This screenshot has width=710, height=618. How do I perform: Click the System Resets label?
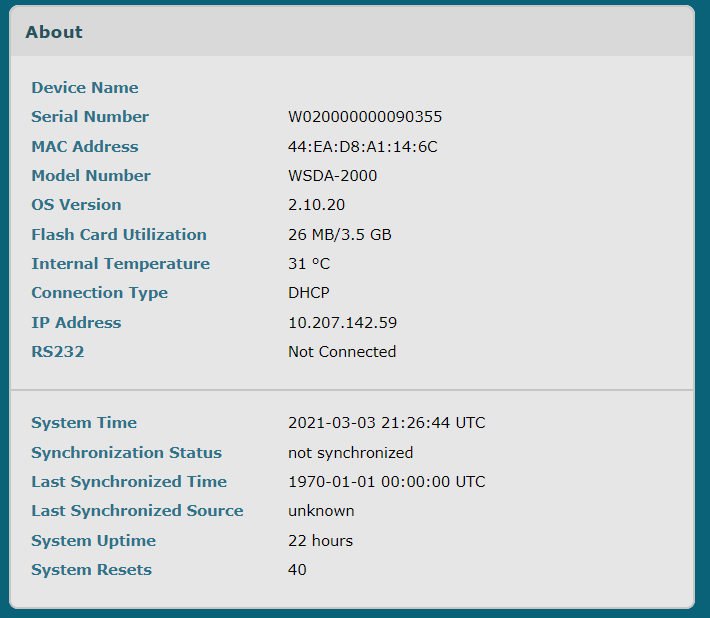(91, 570)
